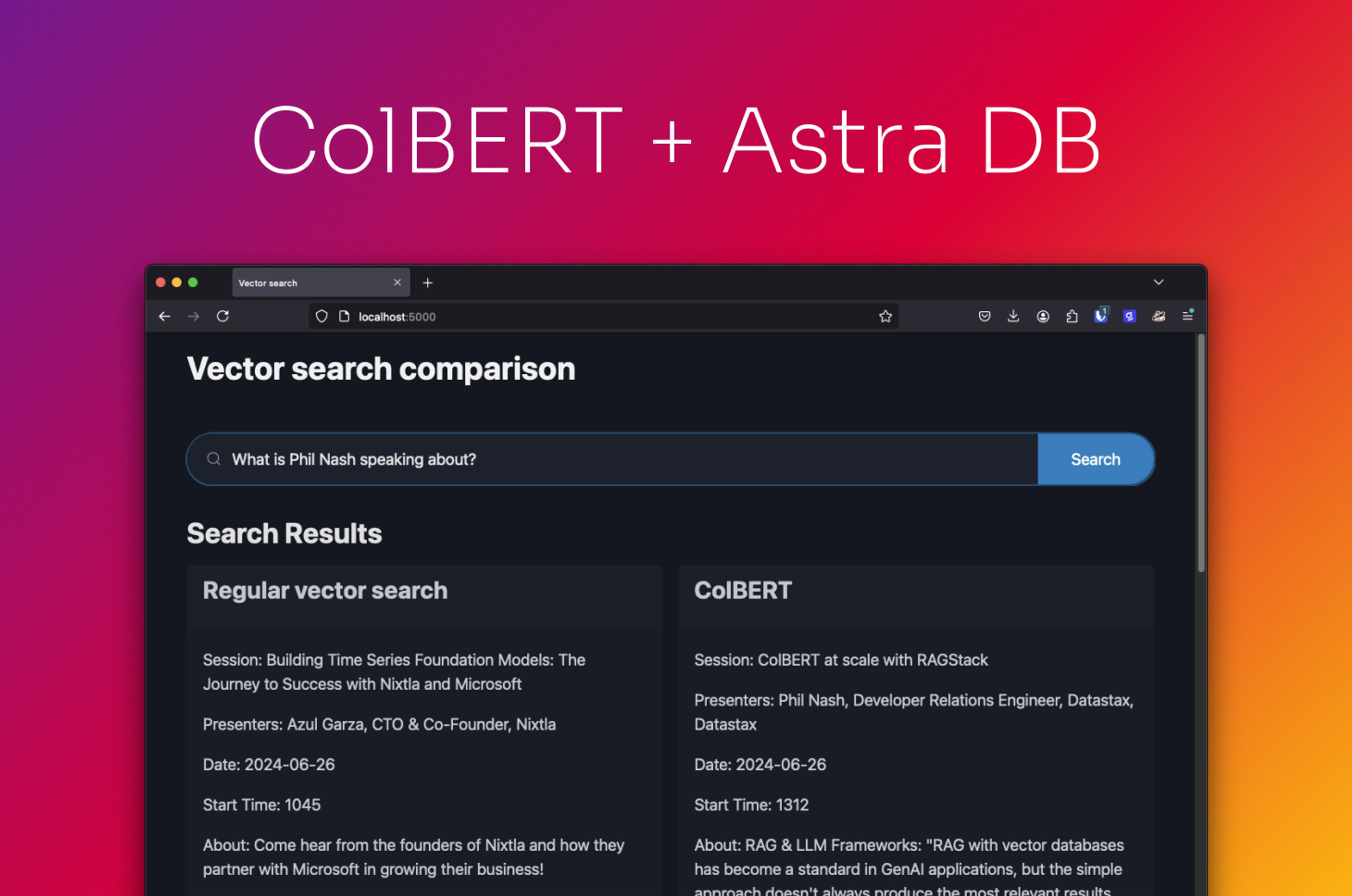Open the Firefox hamburger application menu
Viewport: 1352px width, 896px height.
coord(1187,316)
